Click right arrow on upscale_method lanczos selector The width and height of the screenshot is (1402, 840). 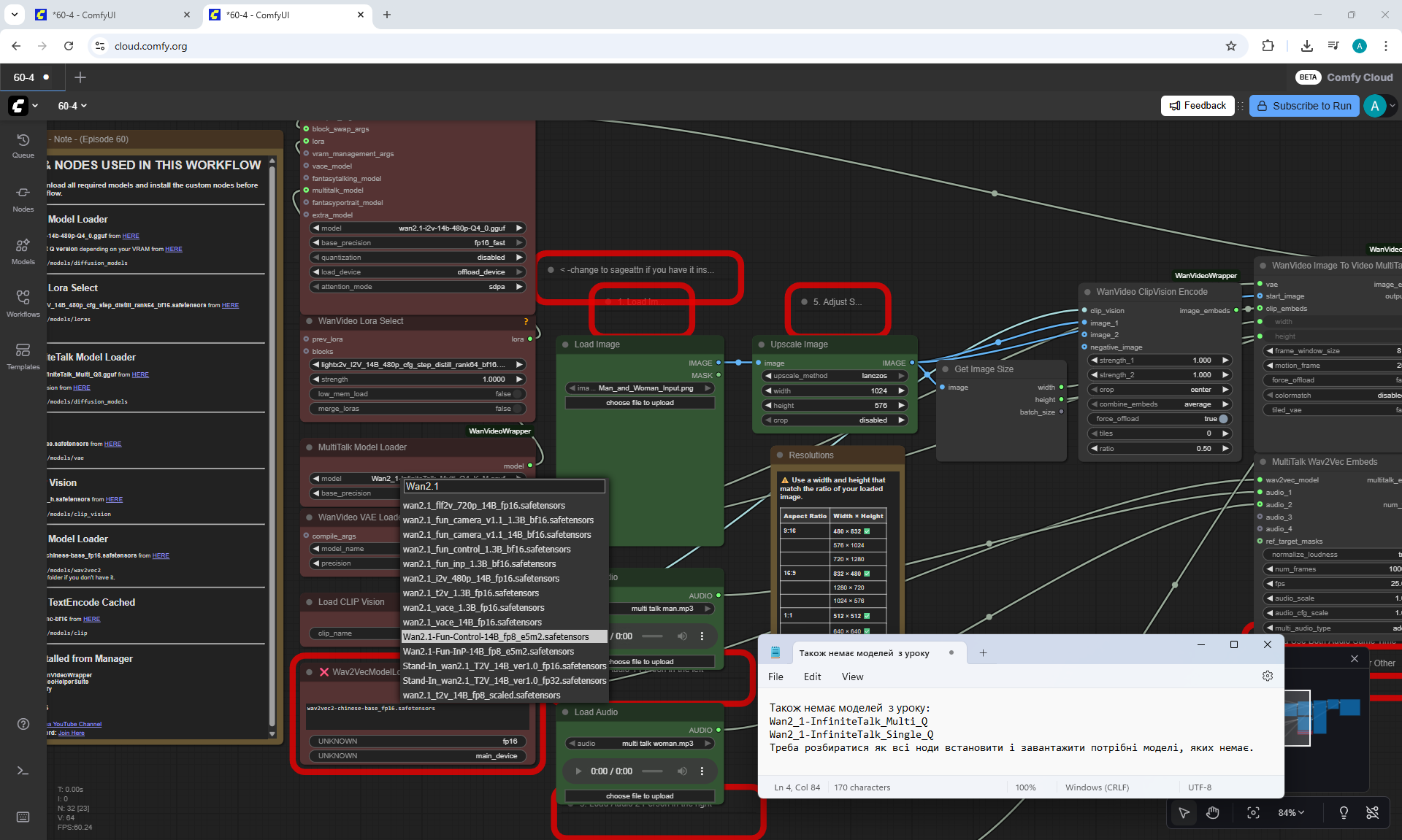(901, 376)
